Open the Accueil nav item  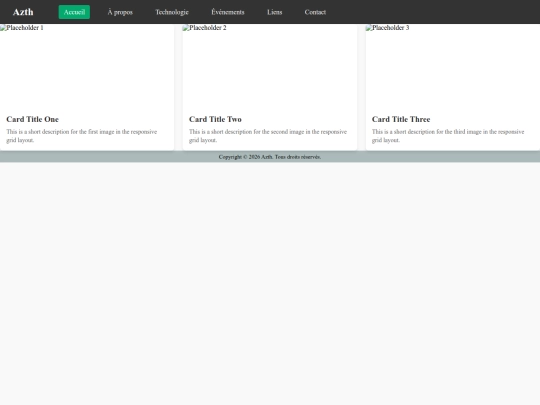coord(74,12)
